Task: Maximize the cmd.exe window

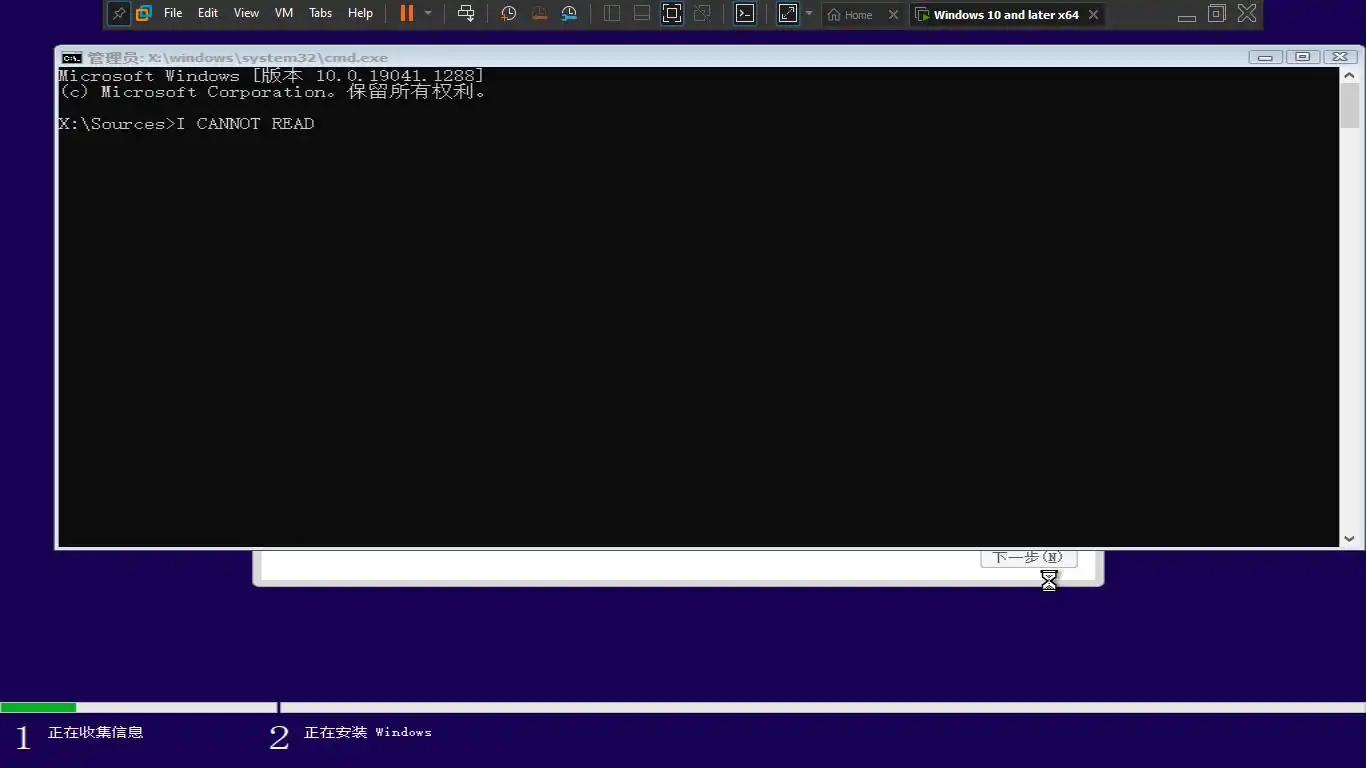Action: coord(1302,57)
